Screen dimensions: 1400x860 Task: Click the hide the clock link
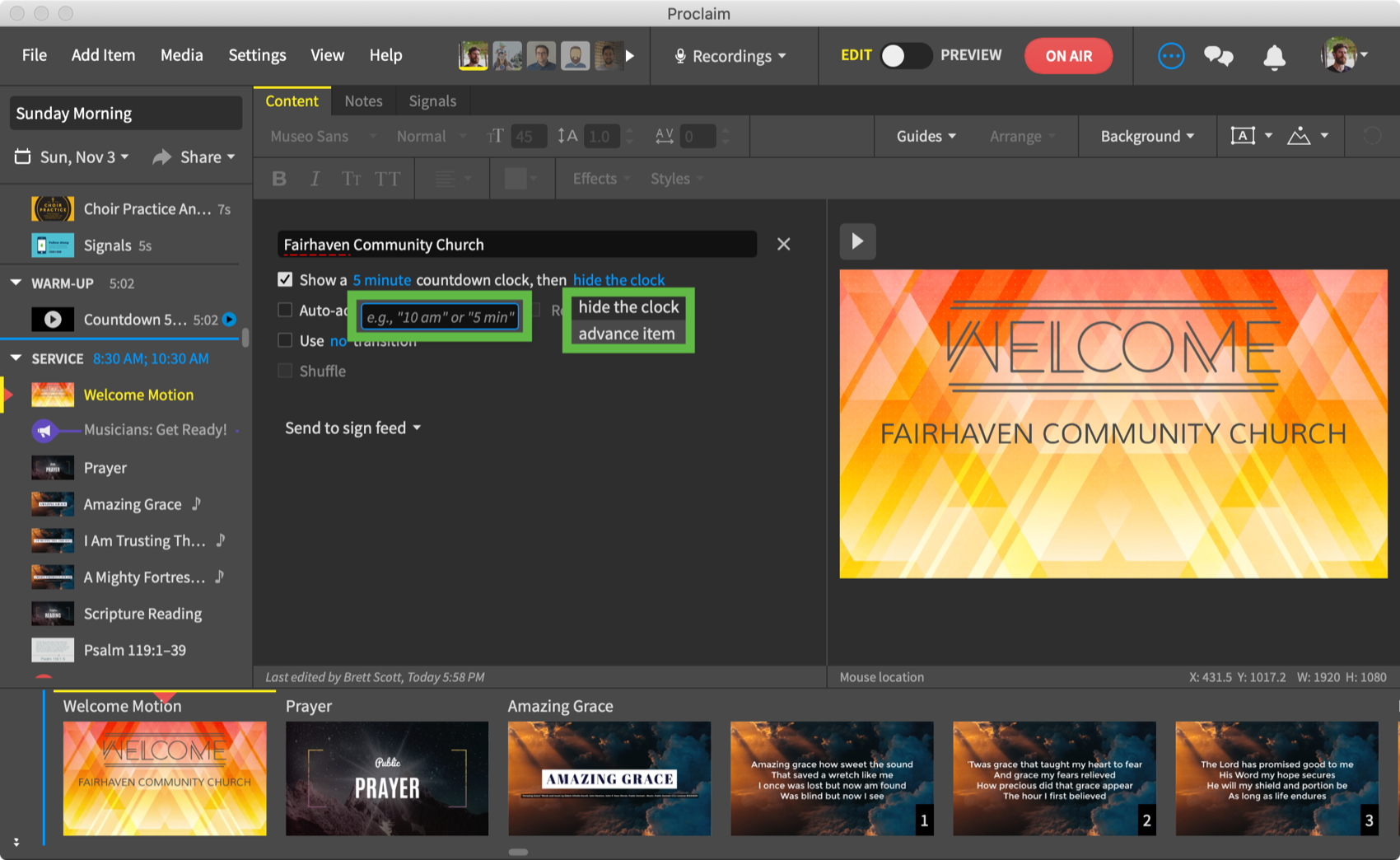[618, 279]
